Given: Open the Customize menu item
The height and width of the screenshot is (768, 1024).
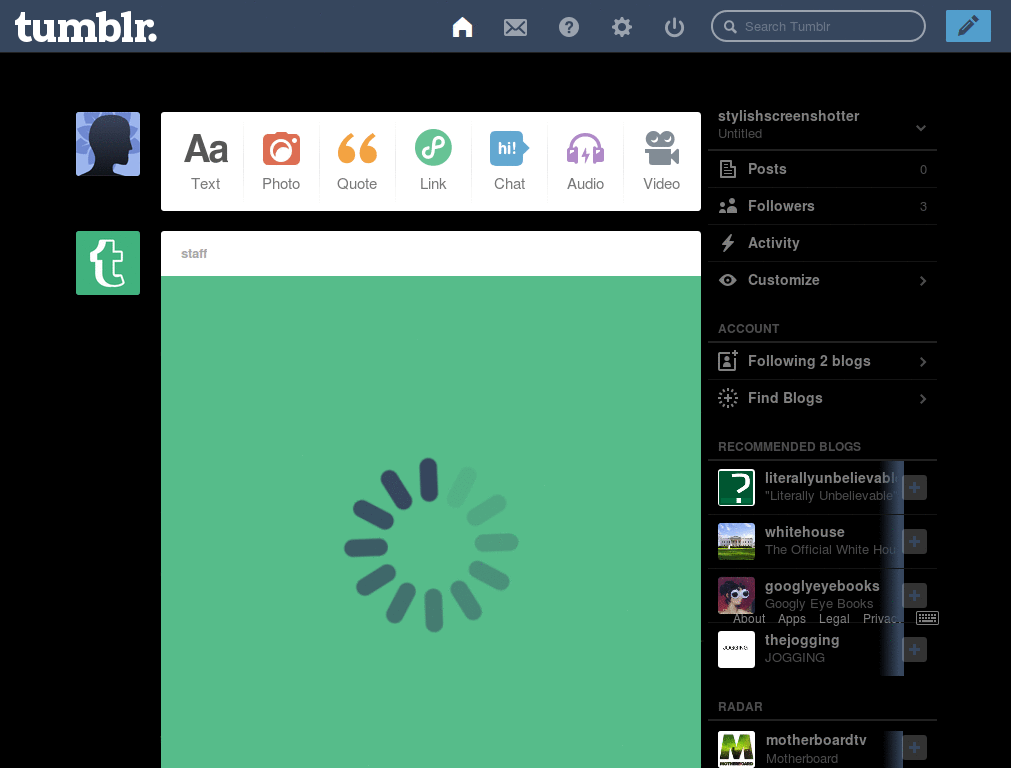Looking at the screenshot, I should click(822, 280).
